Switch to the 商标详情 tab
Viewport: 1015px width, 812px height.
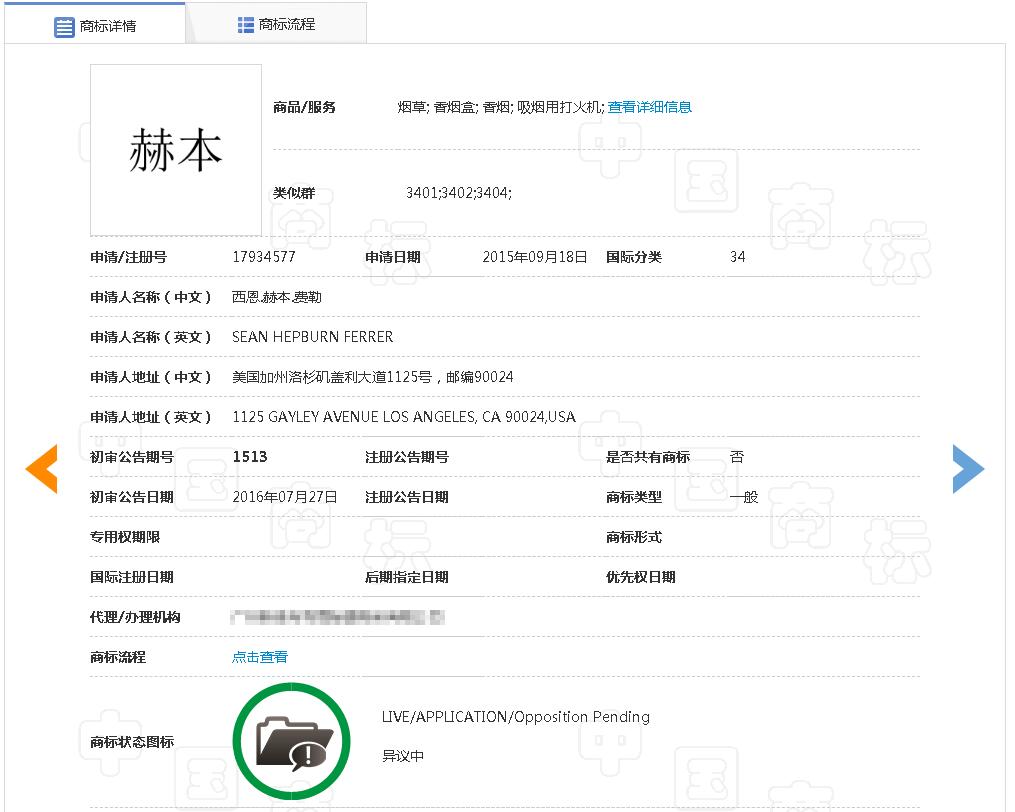pos(95,25)
